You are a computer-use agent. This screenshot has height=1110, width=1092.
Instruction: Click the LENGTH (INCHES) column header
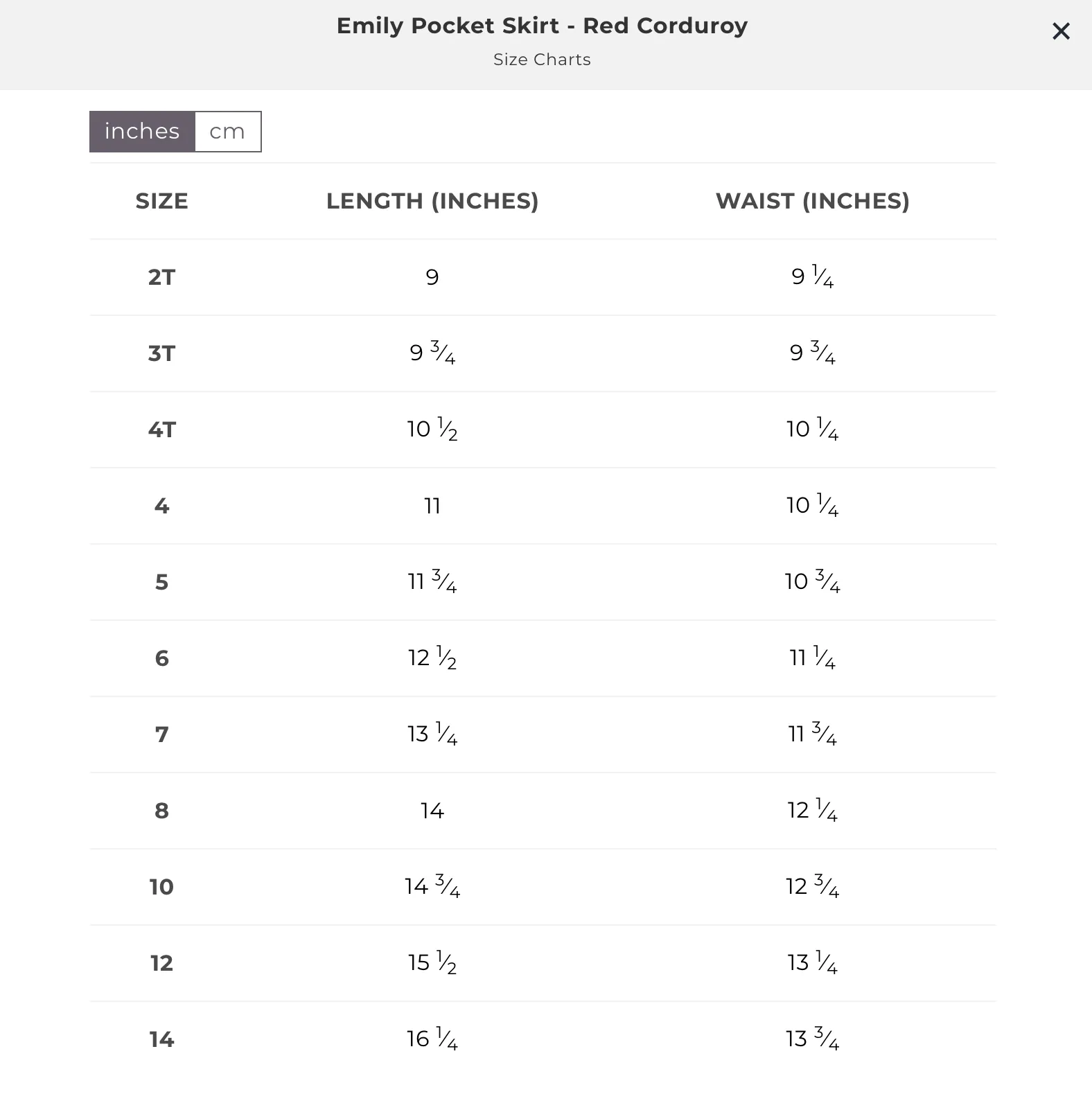coord(432,201)
